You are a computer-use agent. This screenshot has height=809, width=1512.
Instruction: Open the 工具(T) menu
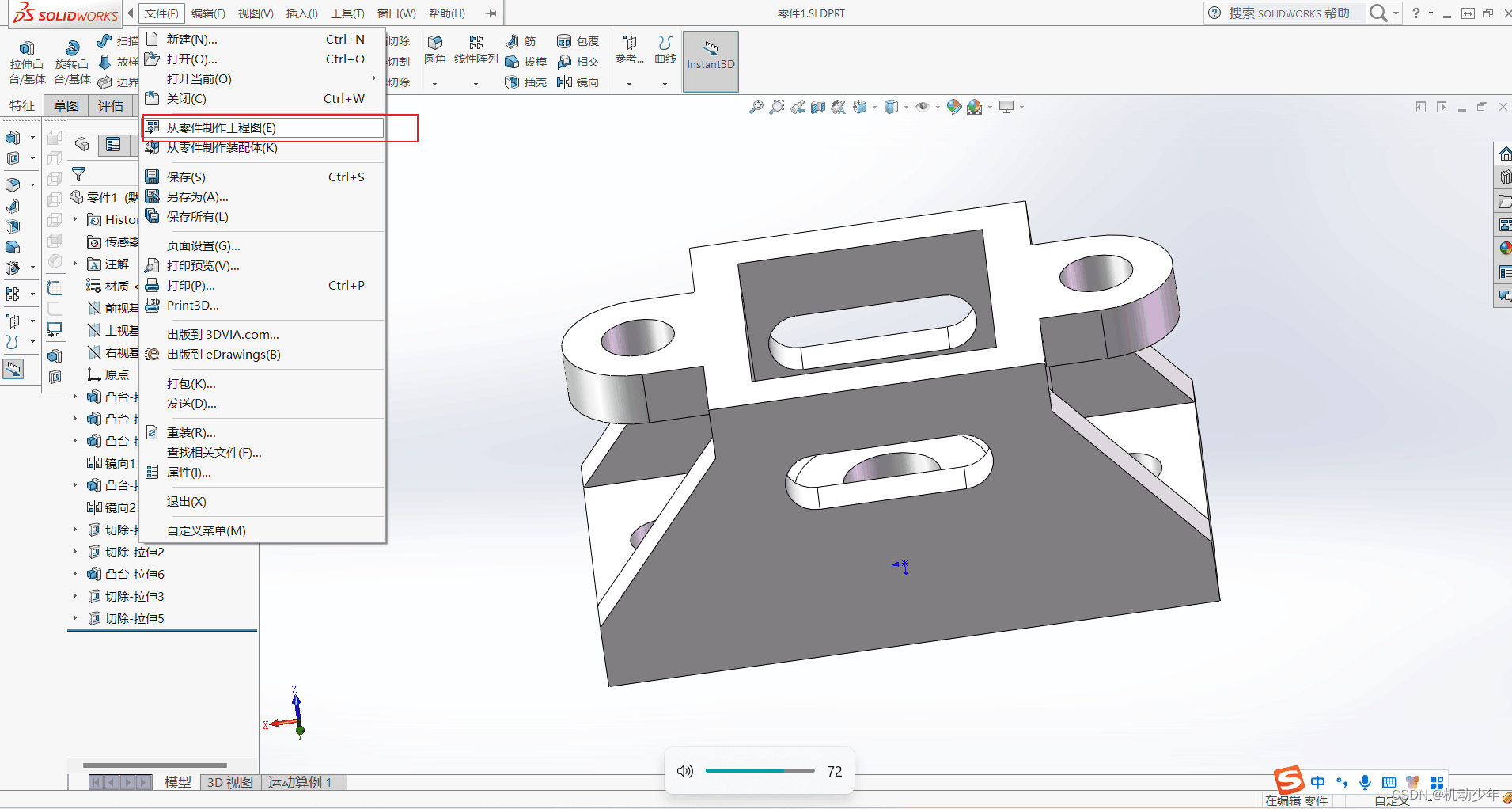[347, 13]
